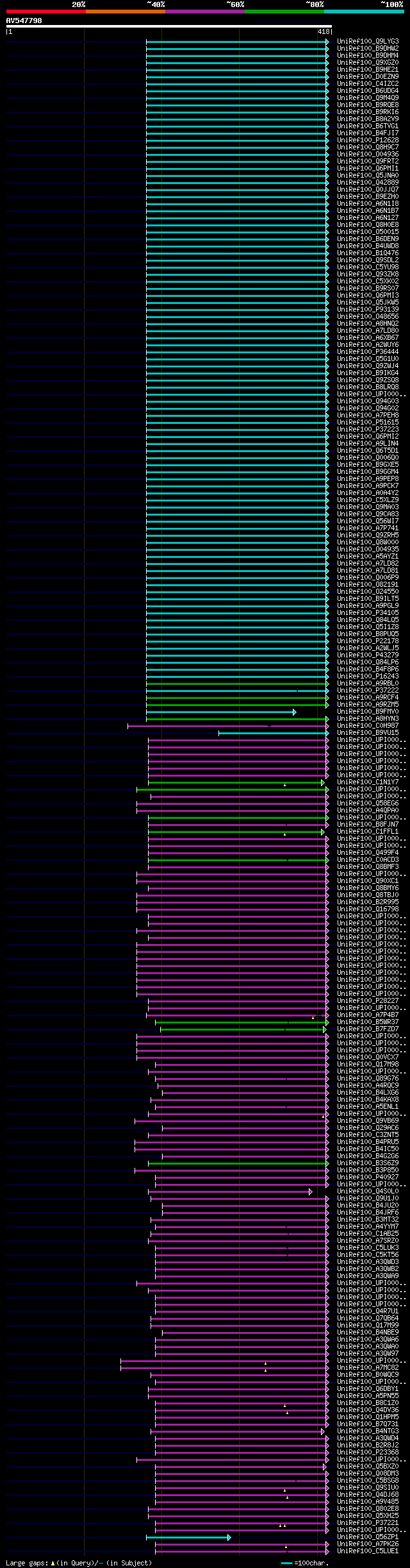Select the UniRef100_P16243 label
The height and width of the screenshot is (1568, 410).
(x=368, y=677)
